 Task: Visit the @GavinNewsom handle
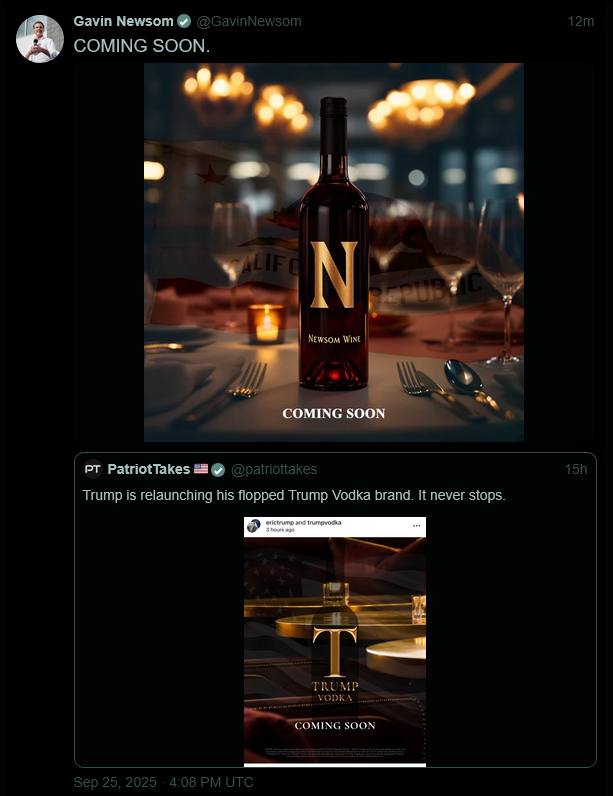pyautogui.click(x=249, y=21)
